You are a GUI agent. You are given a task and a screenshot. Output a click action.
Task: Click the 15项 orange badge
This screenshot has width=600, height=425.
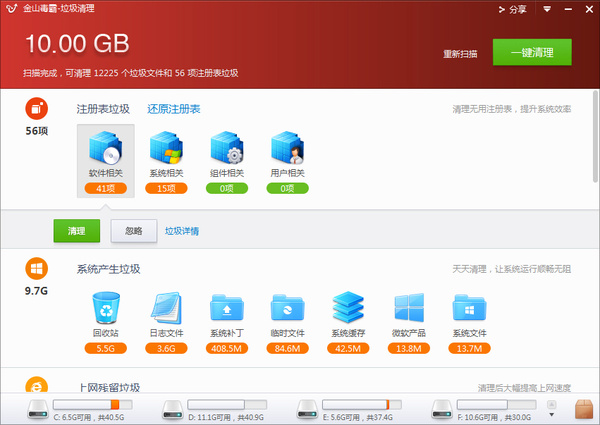pyautogui.click(x=166, y=188)
